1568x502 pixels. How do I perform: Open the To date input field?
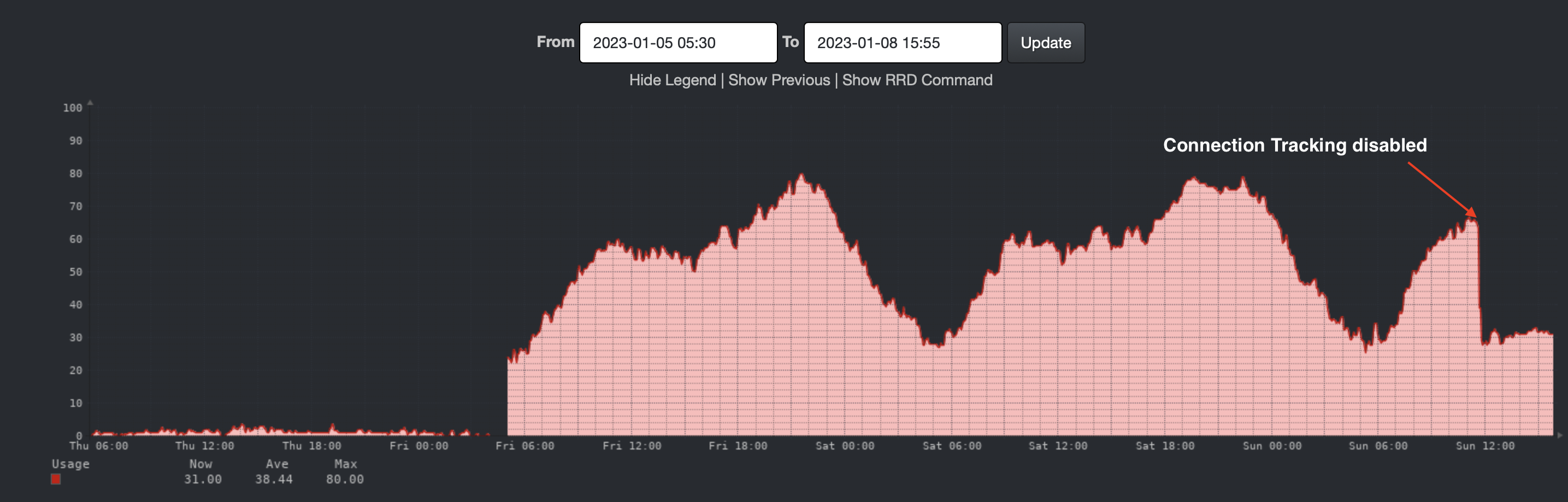coord(902,42)
